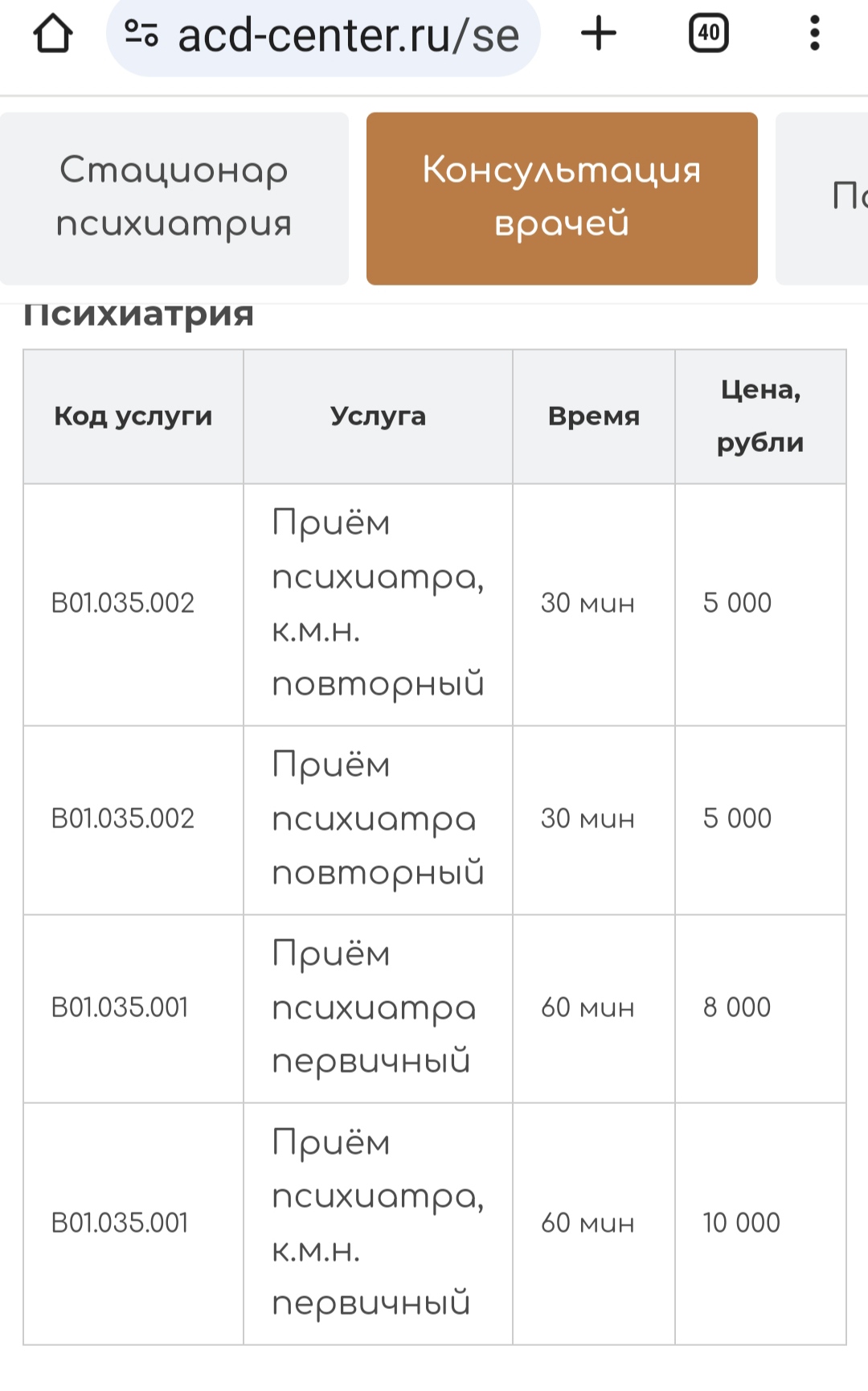This screenshot has height=1391, width=868.
Task: Select the Цена, рубли column header
Action: 760,416
